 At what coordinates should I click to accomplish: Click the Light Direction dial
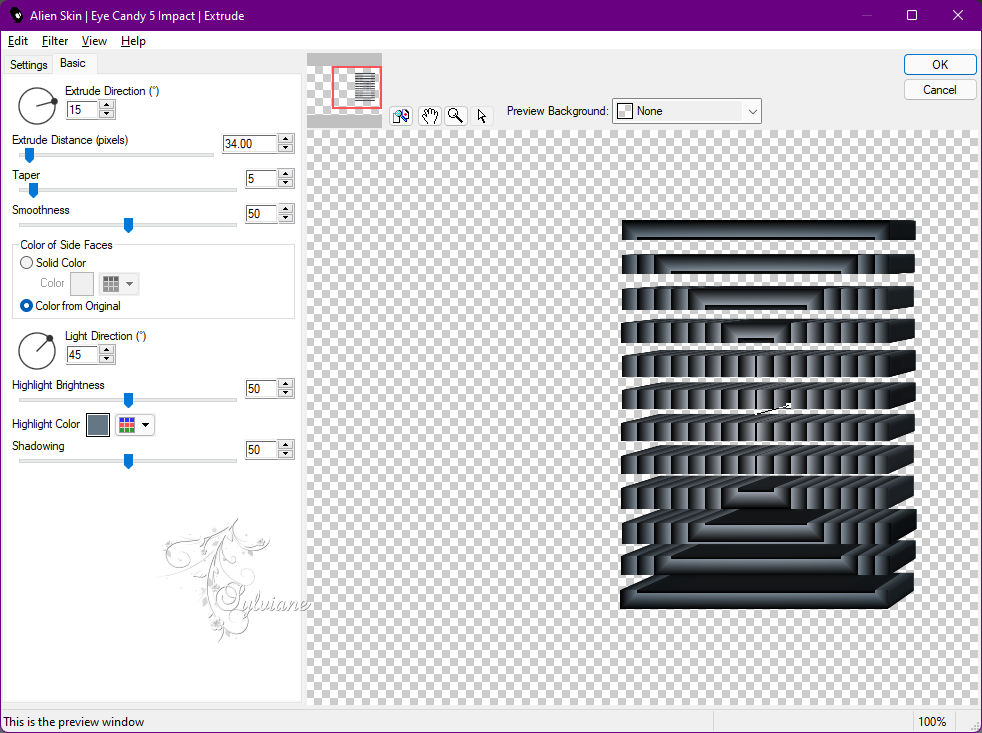coord(37,351)
